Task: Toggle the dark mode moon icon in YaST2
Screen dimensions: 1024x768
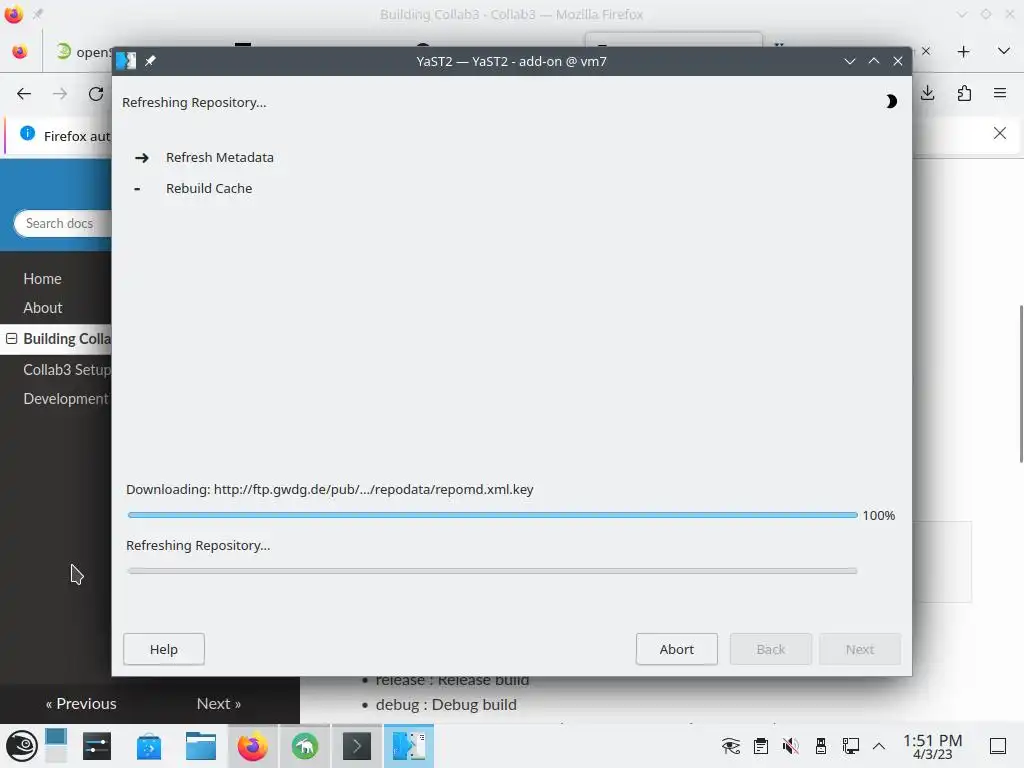Action: click(891, 101)
